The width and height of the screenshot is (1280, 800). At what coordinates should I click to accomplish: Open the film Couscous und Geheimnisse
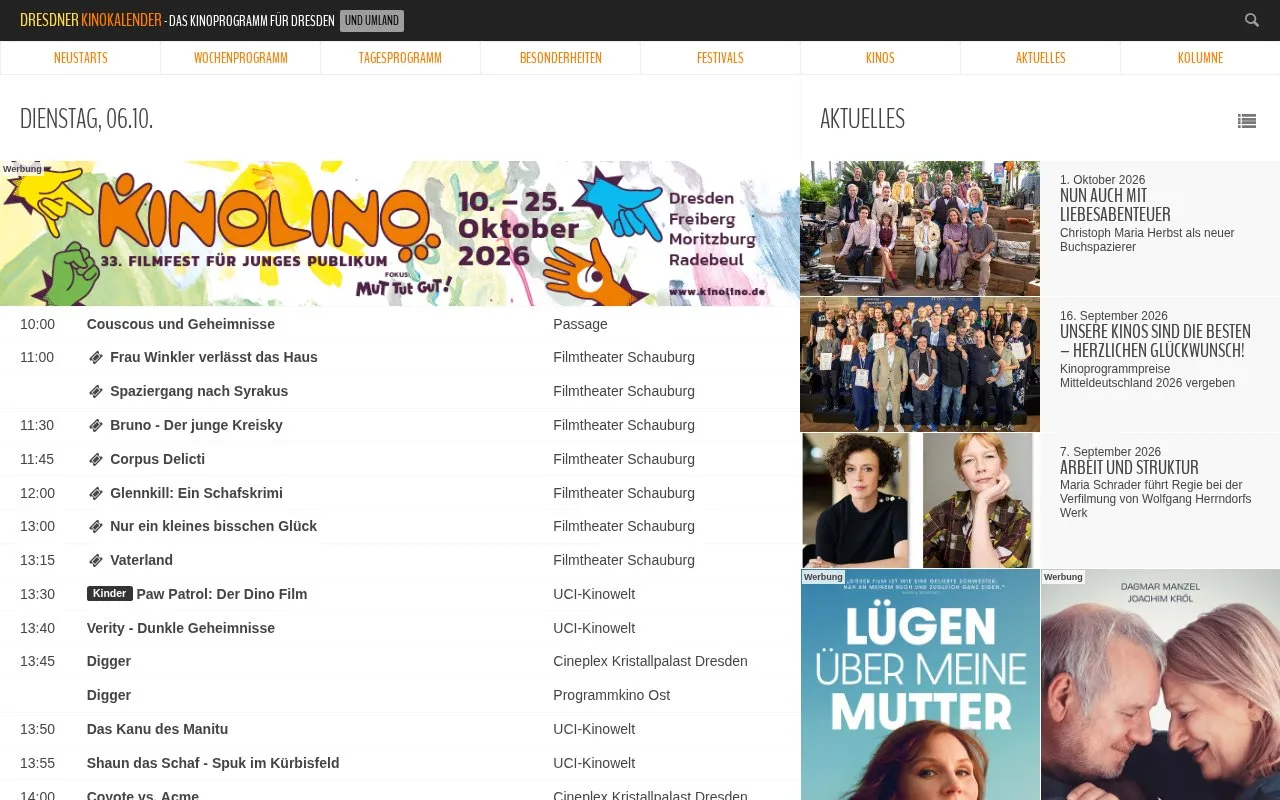pos(181,324)
